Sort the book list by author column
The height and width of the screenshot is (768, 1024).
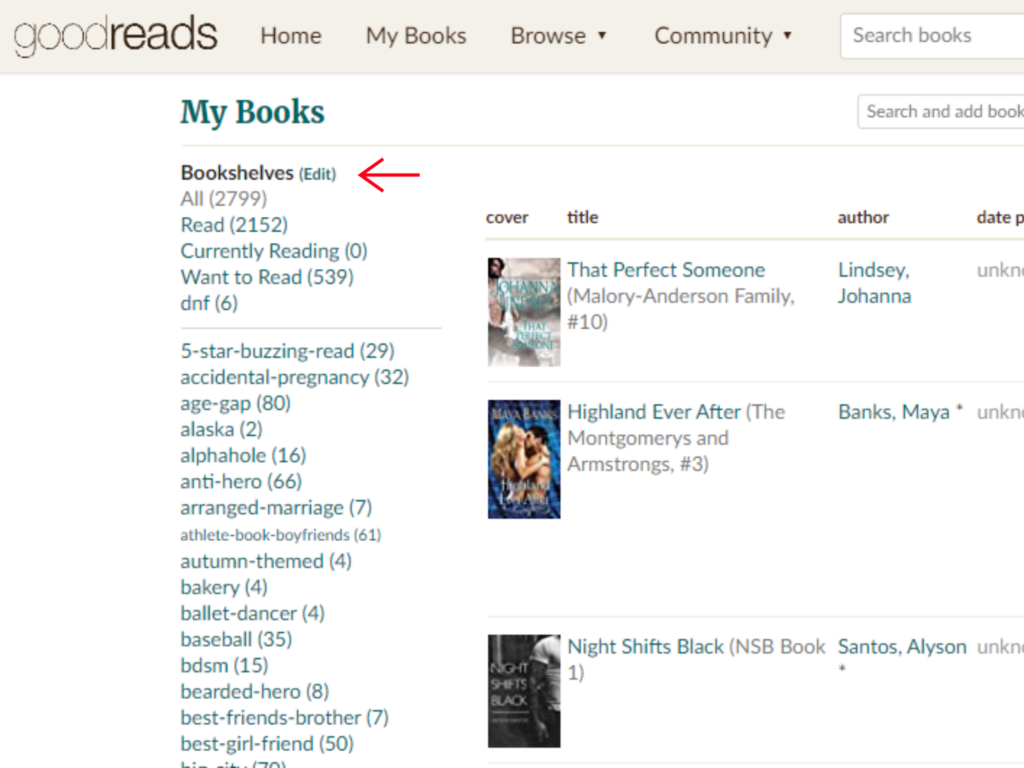point(863,217)
